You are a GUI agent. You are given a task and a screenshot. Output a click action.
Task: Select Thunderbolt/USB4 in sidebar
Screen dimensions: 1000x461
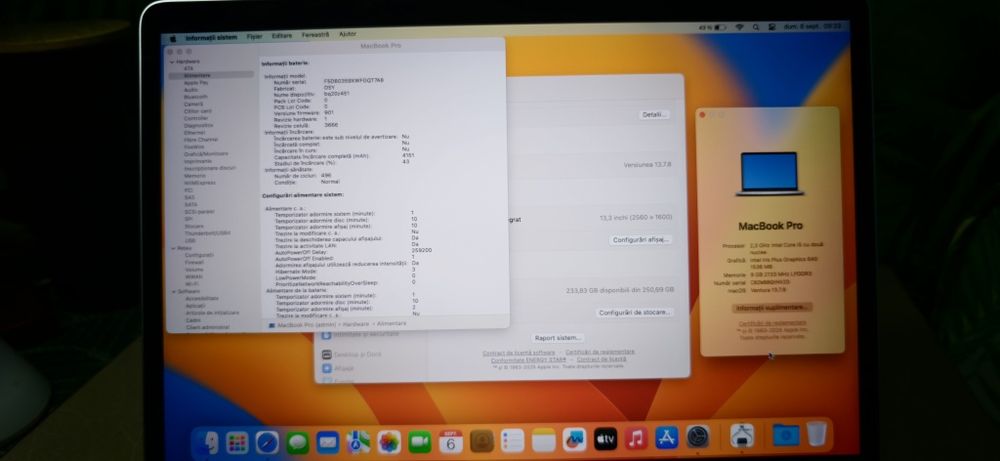208,233
